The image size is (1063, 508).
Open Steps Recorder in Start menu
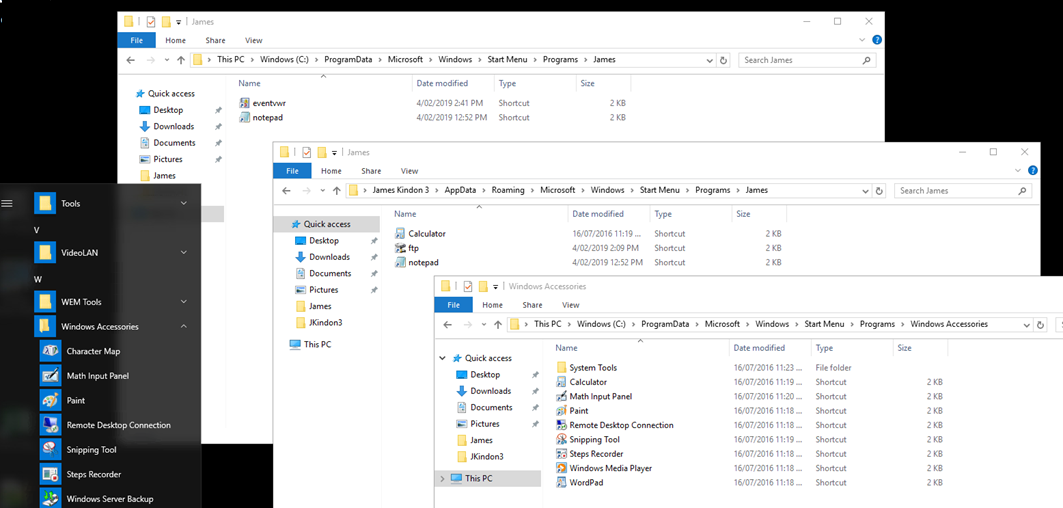94,474
